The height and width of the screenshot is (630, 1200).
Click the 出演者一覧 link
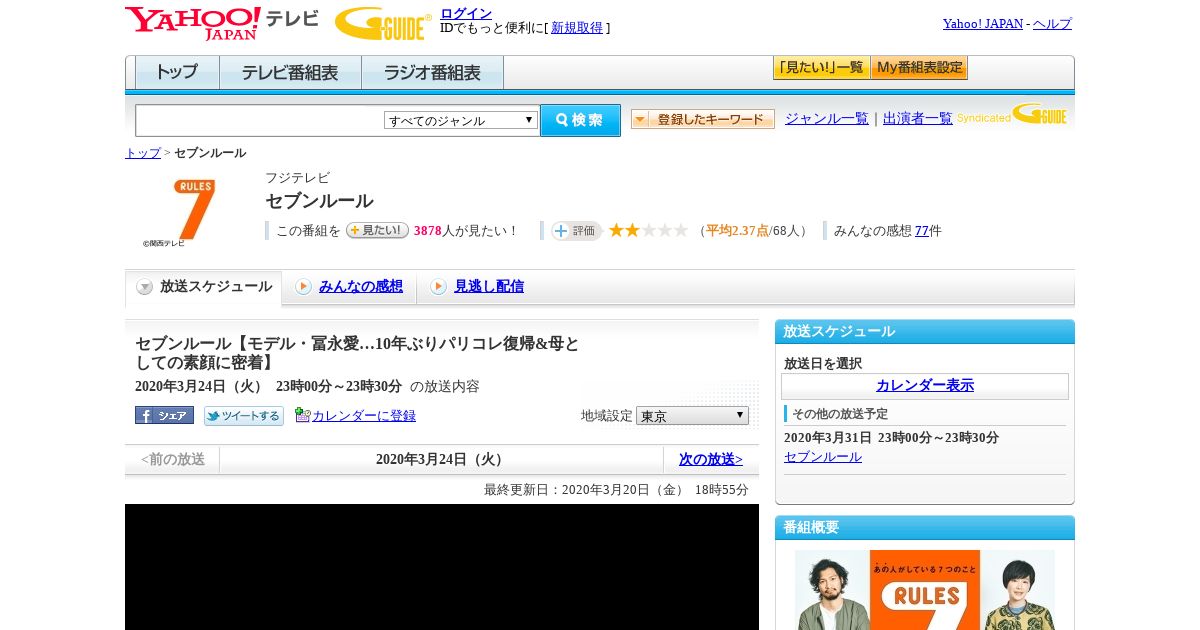tap(918, 119)
